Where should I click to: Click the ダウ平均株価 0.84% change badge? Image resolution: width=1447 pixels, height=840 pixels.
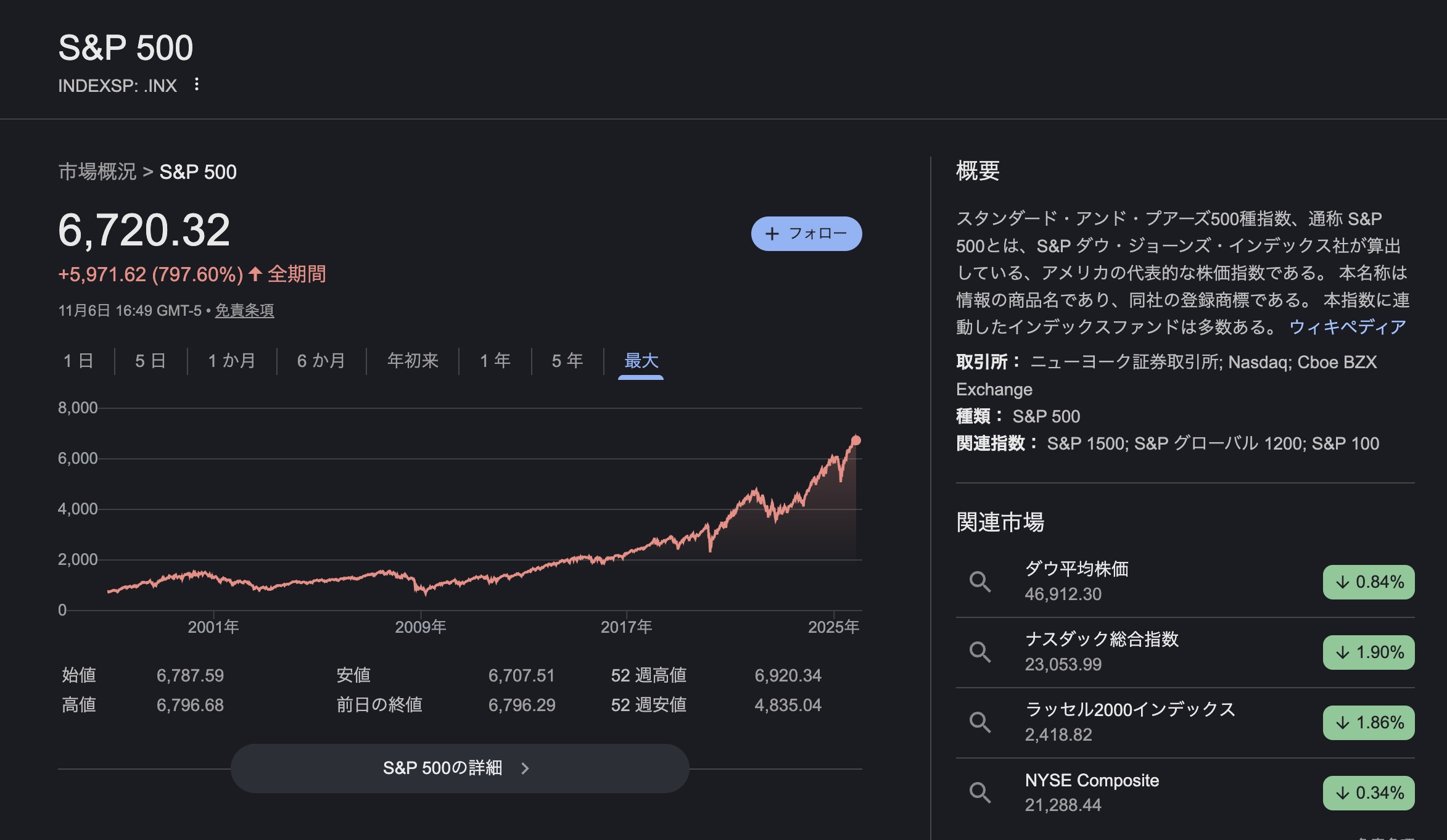[1368, 582]
